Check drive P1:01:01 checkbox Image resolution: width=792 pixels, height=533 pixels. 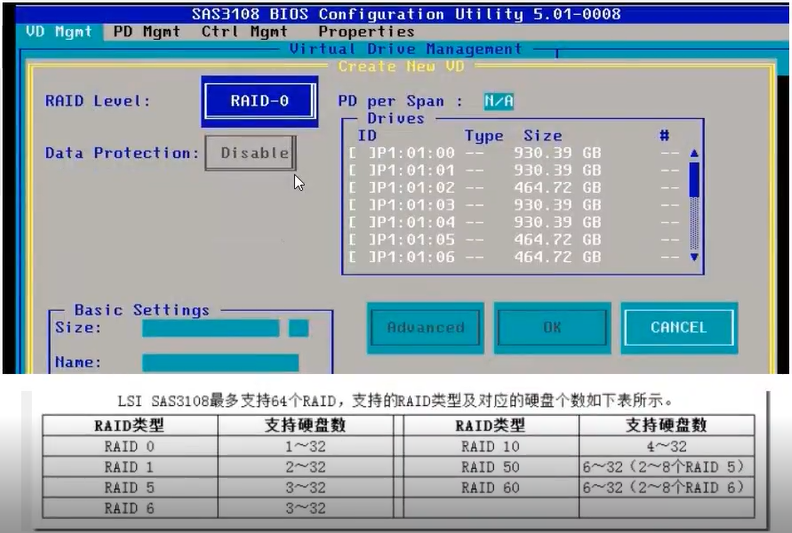(361, 170)
